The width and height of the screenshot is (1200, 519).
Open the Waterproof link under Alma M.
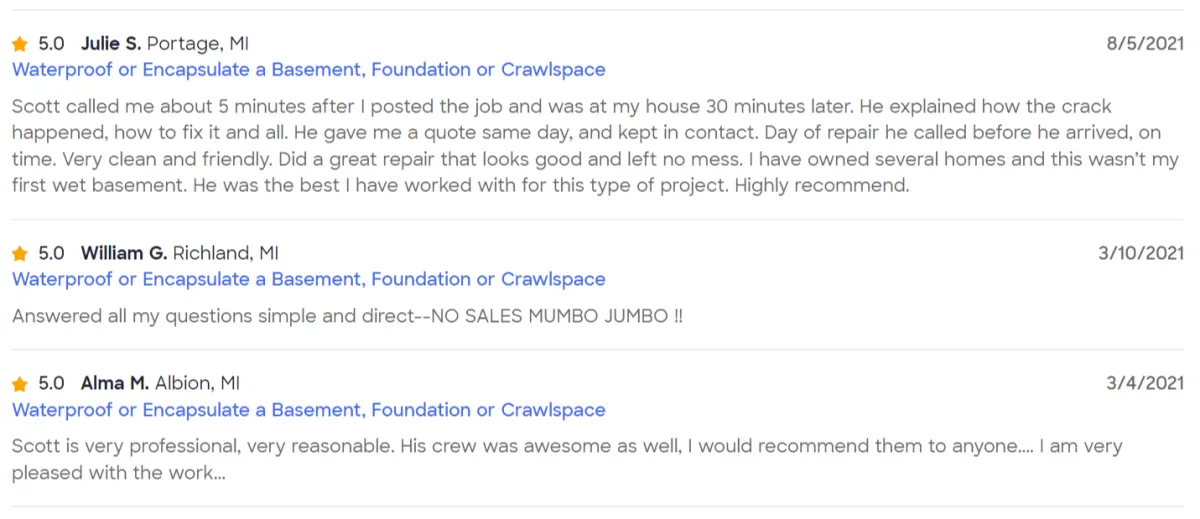309,410
